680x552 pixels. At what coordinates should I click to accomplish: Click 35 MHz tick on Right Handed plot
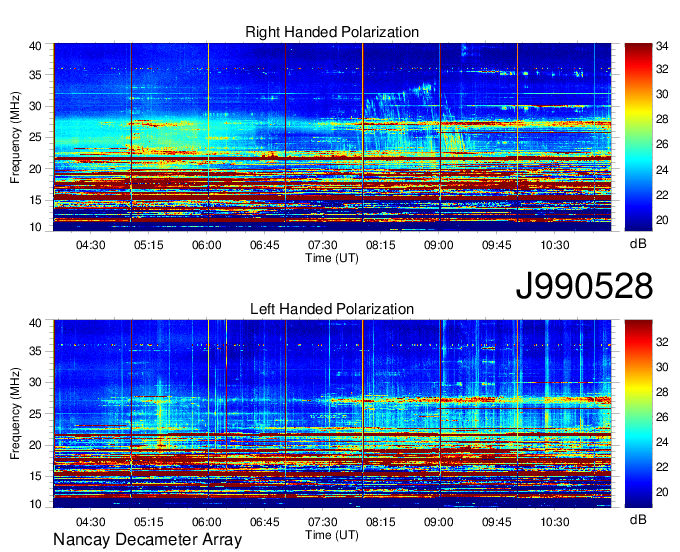tap(36, 75)
